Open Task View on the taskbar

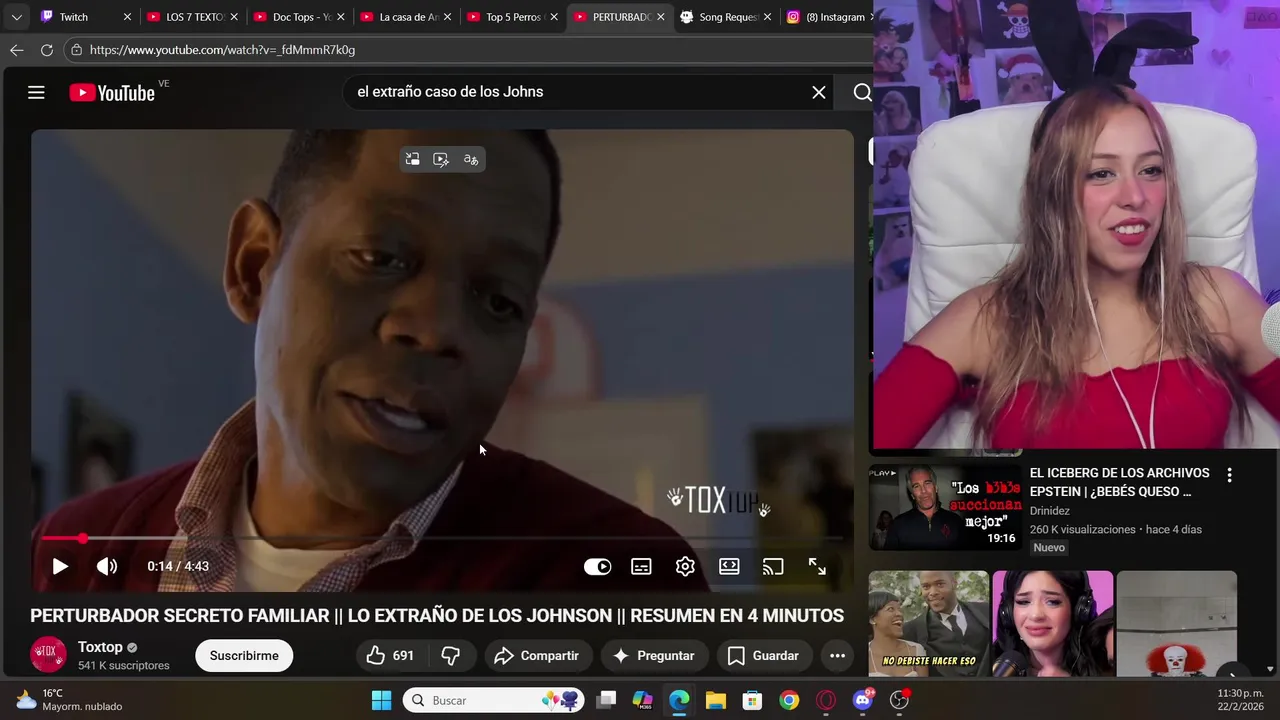[606, 700]
